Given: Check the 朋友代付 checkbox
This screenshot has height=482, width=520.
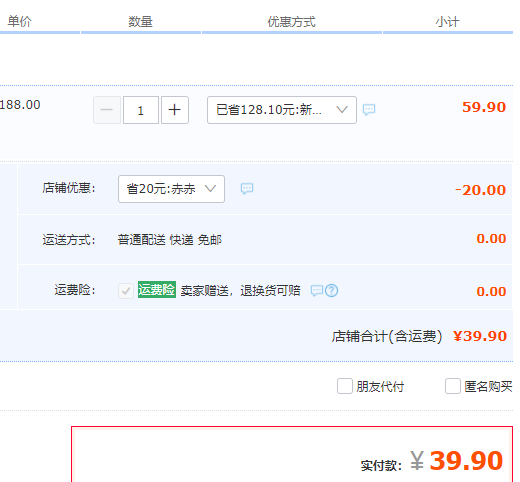Looking at the screenshot, I should click(345, 386).
